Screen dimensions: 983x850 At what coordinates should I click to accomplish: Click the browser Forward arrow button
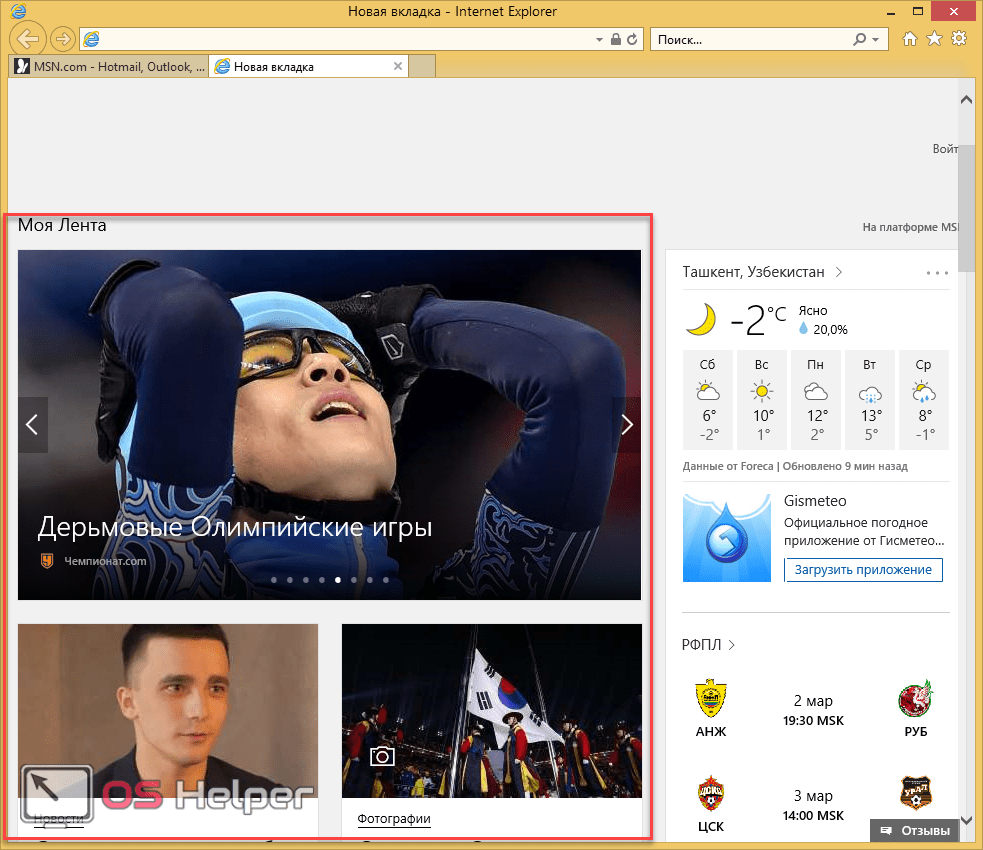coord(62,39)
